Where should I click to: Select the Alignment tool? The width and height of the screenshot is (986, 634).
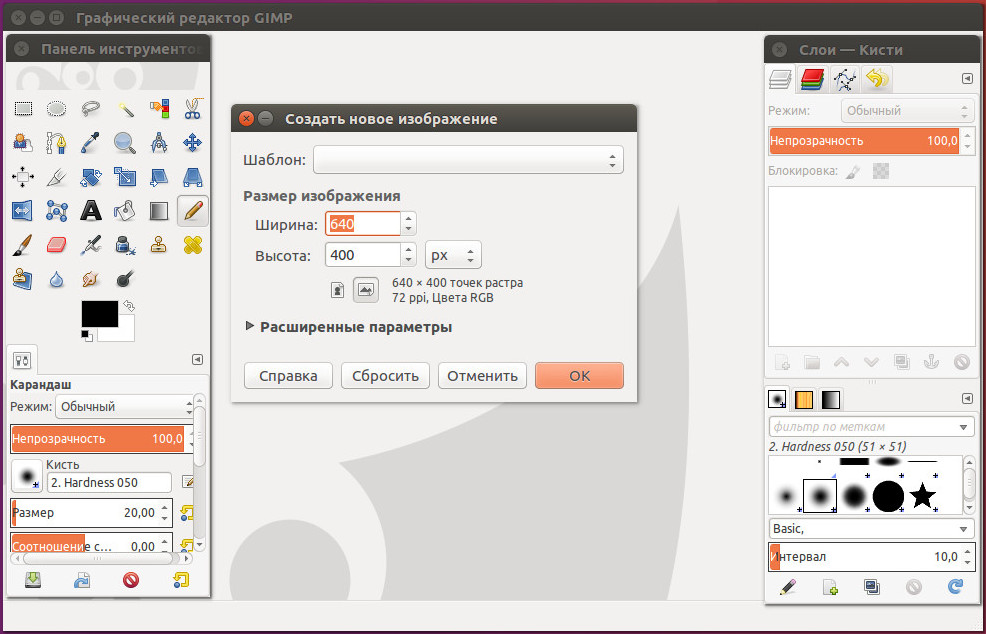(x=23, y=177)
